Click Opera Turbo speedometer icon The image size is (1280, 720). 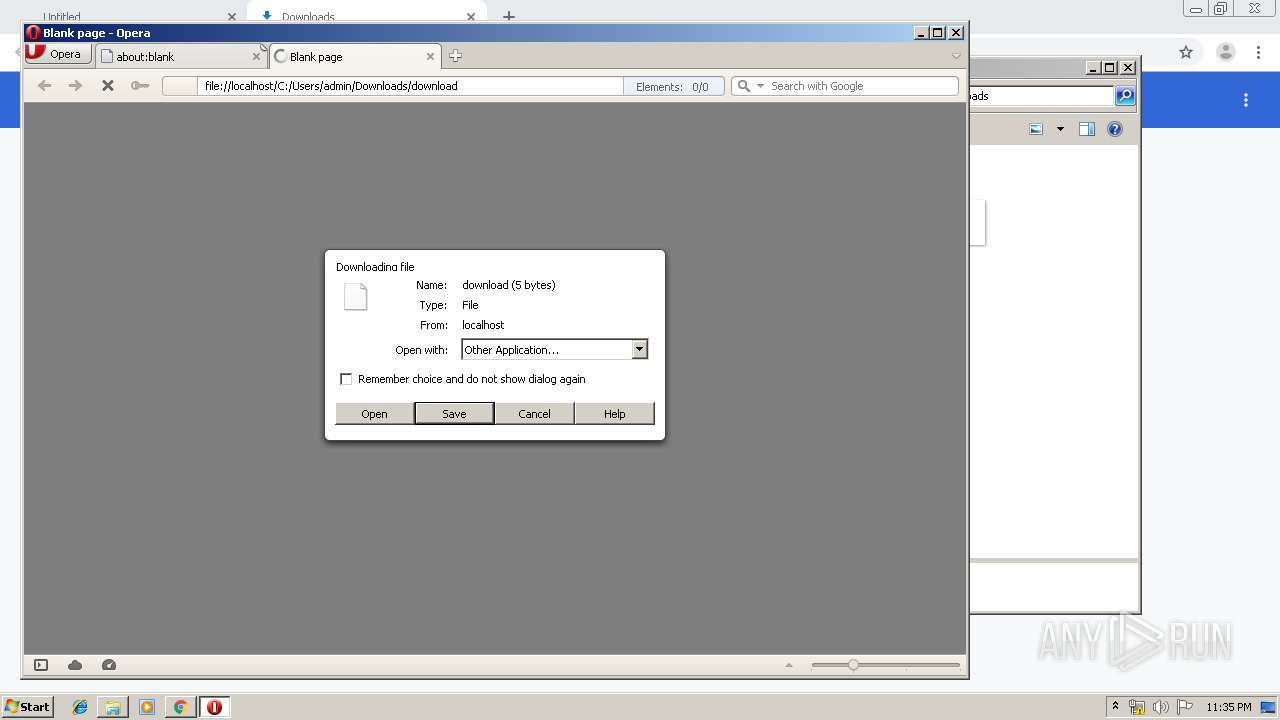pos(109,665)
